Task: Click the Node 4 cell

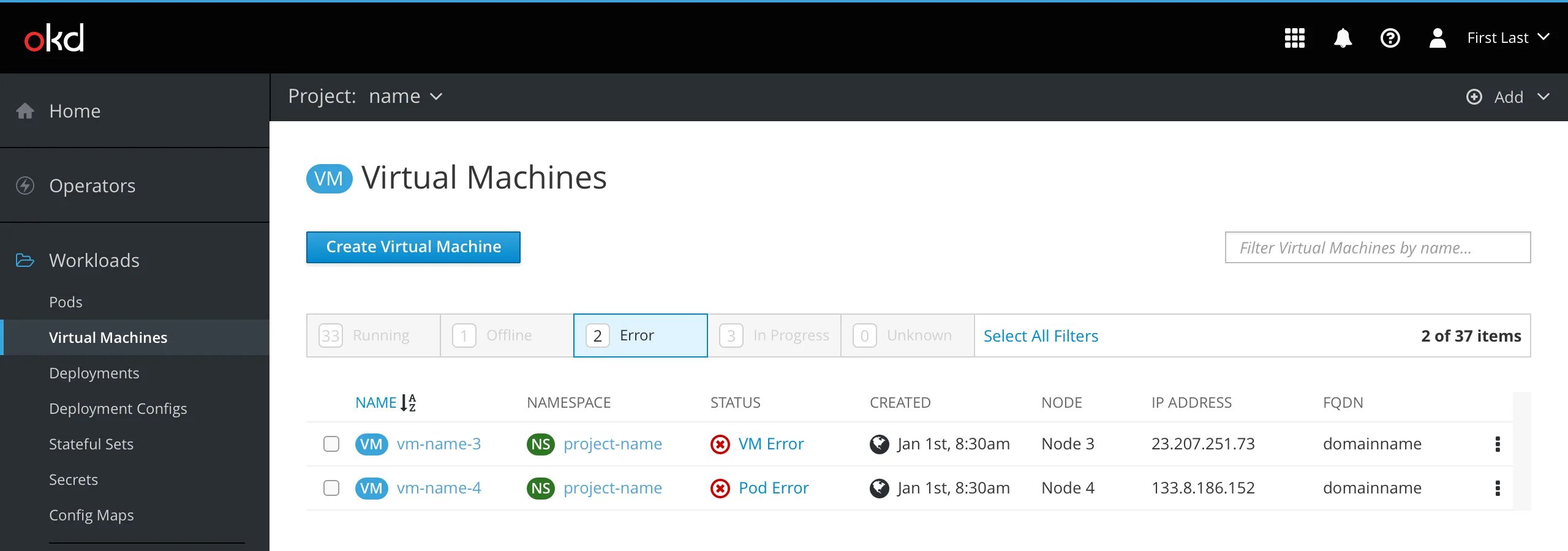Action: point(1068,488)
